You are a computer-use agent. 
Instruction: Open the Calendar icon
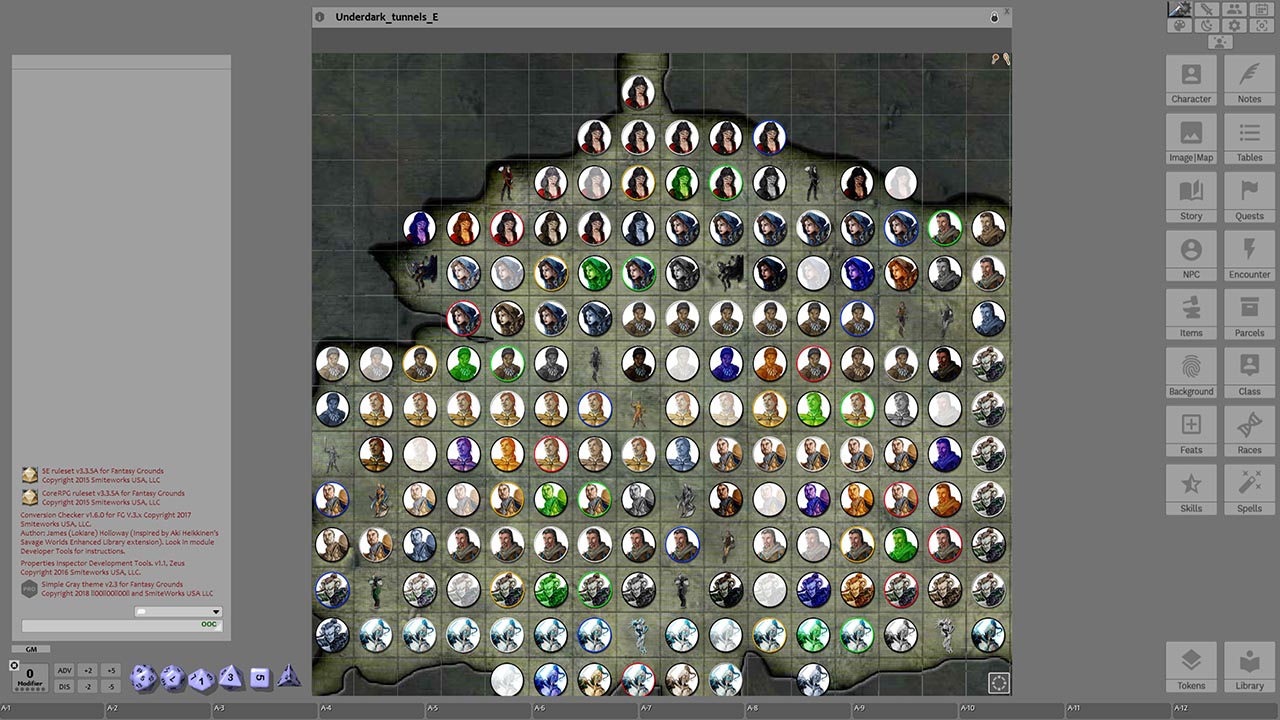(1261, 9)
